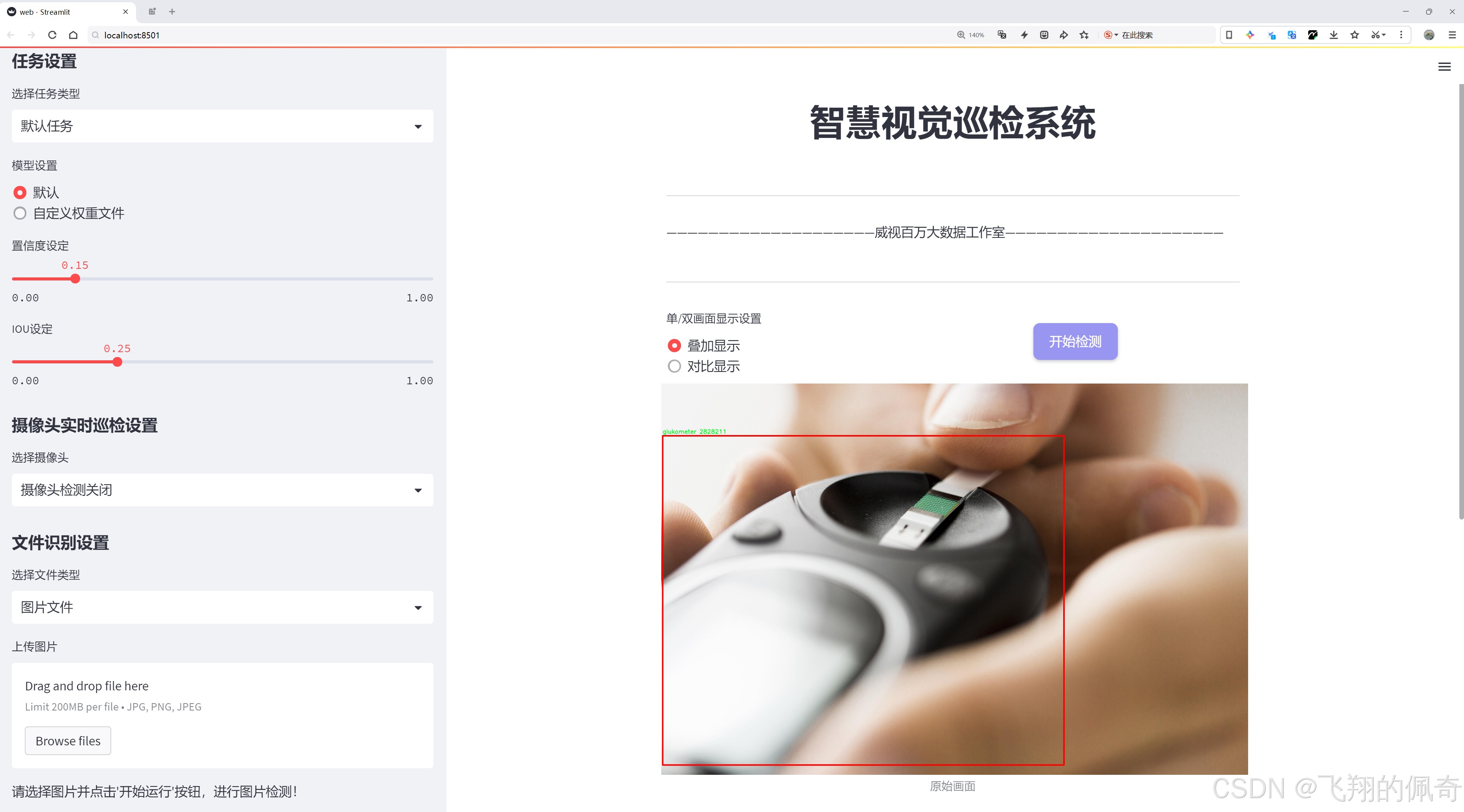Select 叠加显示 display mode
This screenshot has height=812, width=1464.
(x=674, y=345)
